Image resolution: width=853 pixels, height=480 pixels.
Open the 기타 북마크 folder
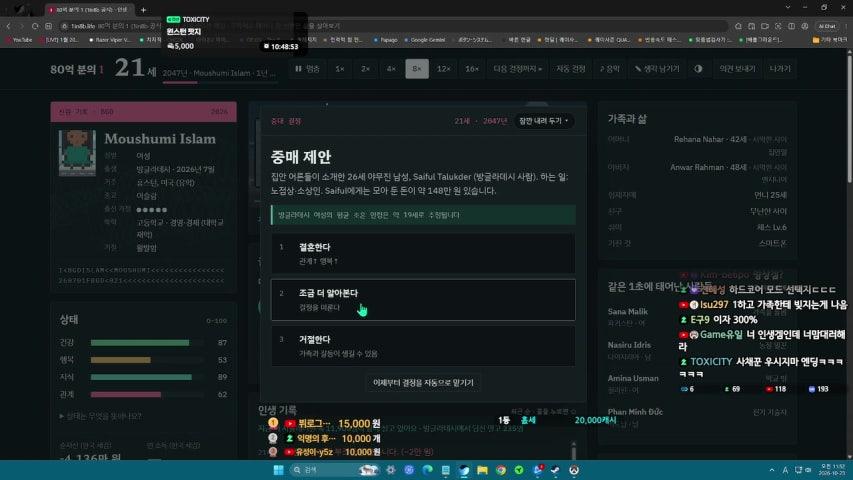coord(828,40)
